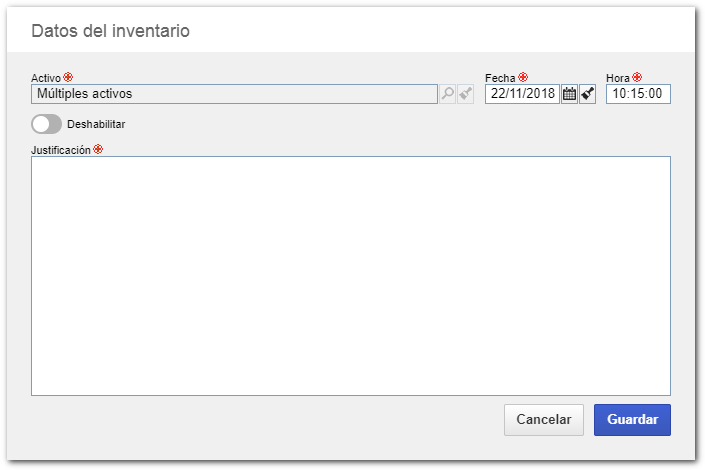This screenshot has width=705, height=470.
Task: Clear the Fecha date with the broom icon
Action: click(588, 94)
